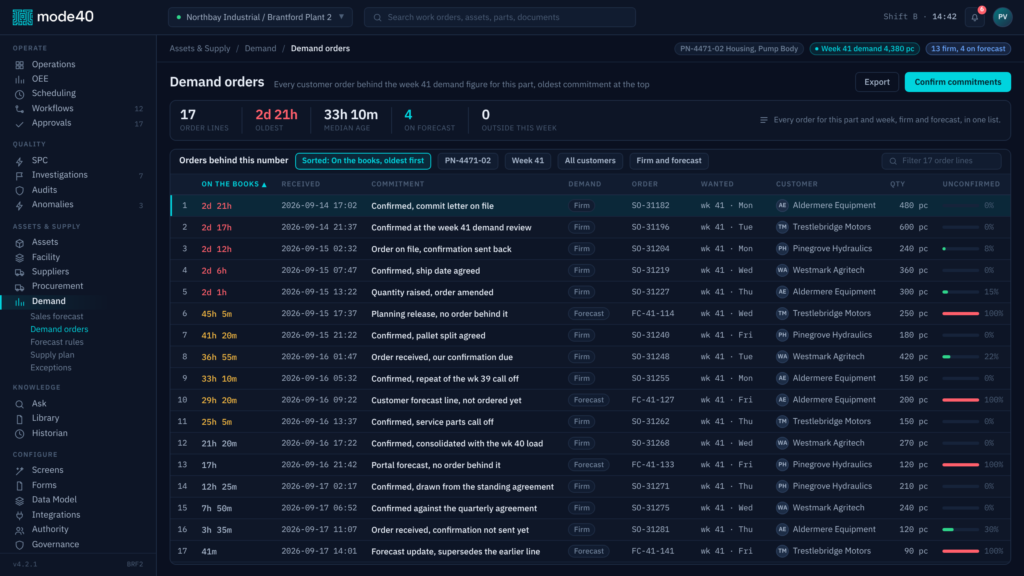Click the Investigations flag icon
This screenshot has width=1024, height=576.
(x=20, y=175)
